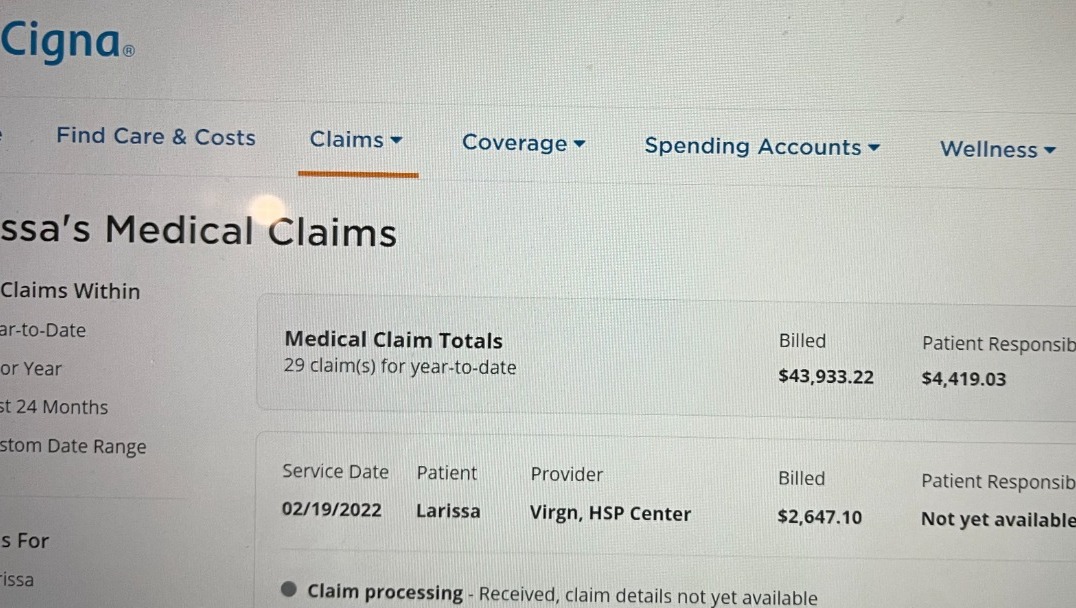Click the gray claim processing status dot

[x=290, y=590]
